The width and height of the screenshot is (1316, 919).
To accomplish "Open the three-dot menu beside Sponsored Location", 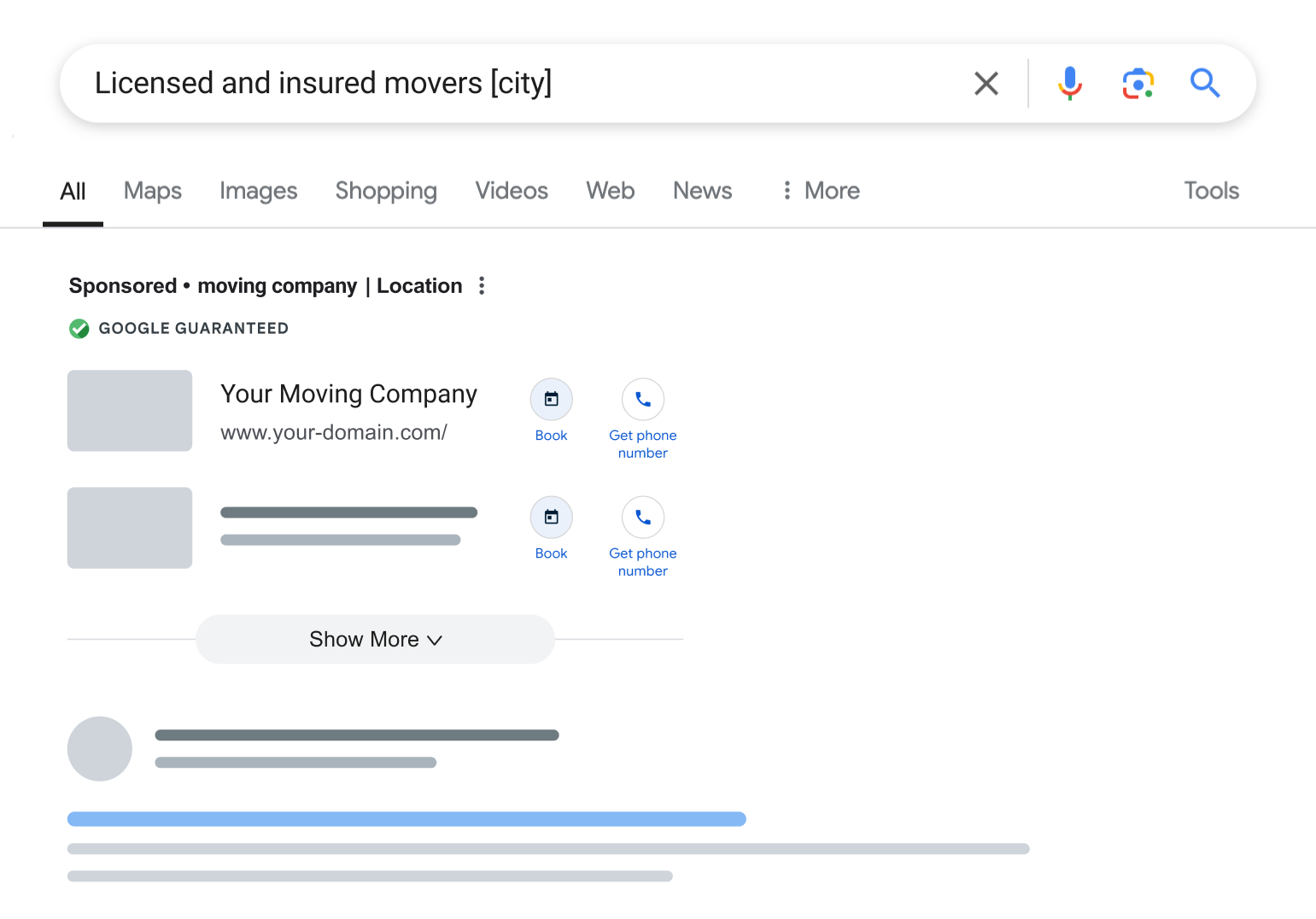I will pos(482,285).
